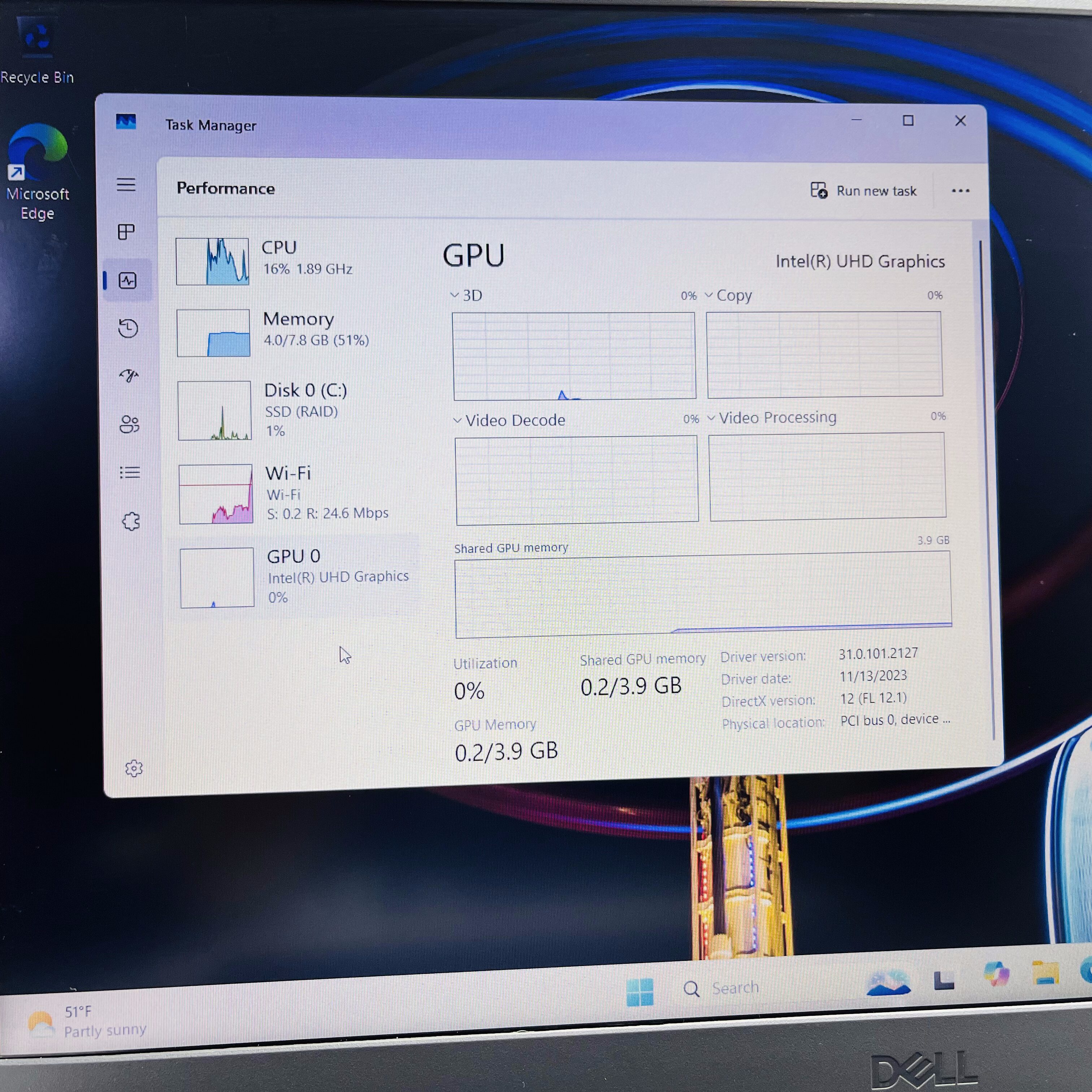Open the App history sidebar icon

click(x=128, y=328)
